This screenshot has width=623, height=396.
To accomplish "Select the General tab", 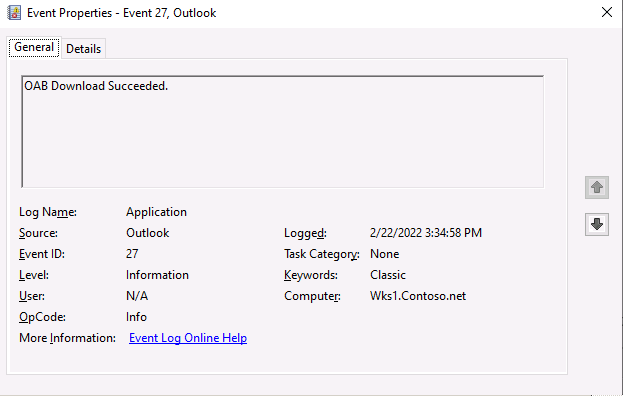I will [x=34, y=47].
